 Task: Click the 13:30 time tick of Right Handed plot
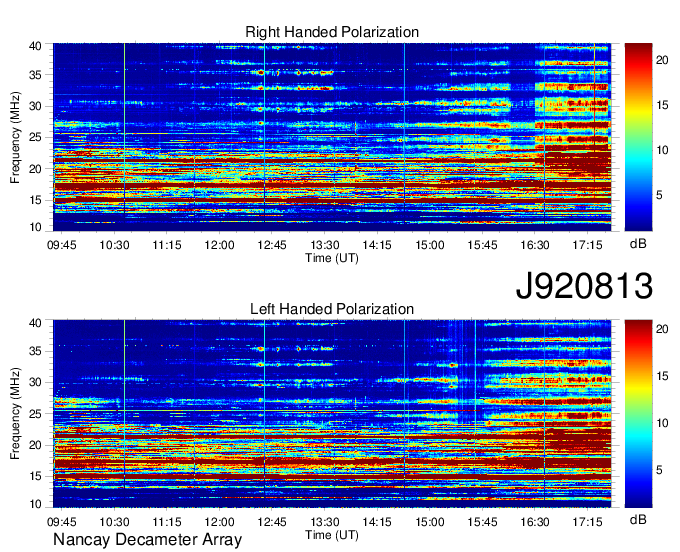(324, 245)
